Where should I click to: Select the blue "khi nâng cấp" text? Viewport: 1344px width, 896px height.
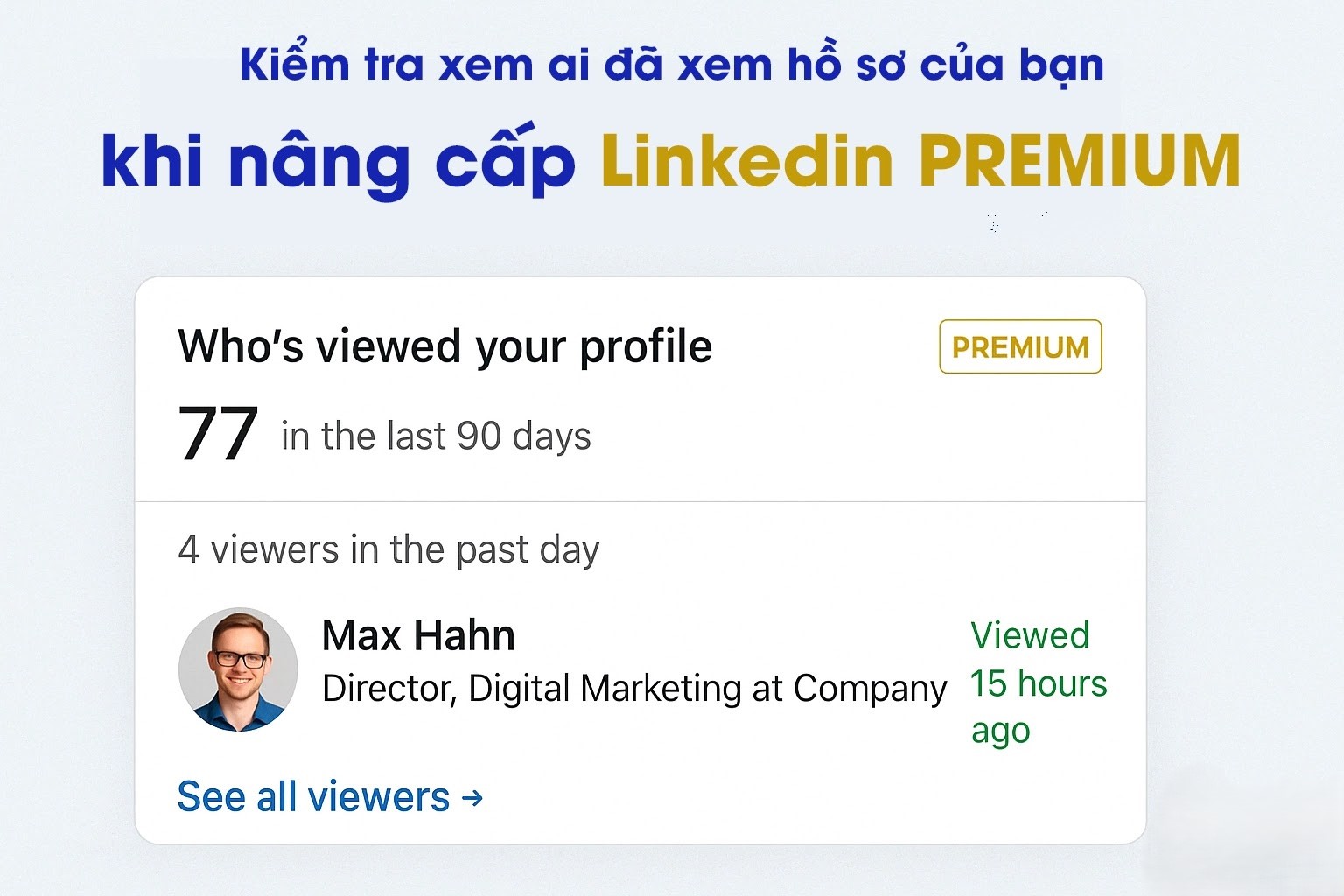(338, 162)
